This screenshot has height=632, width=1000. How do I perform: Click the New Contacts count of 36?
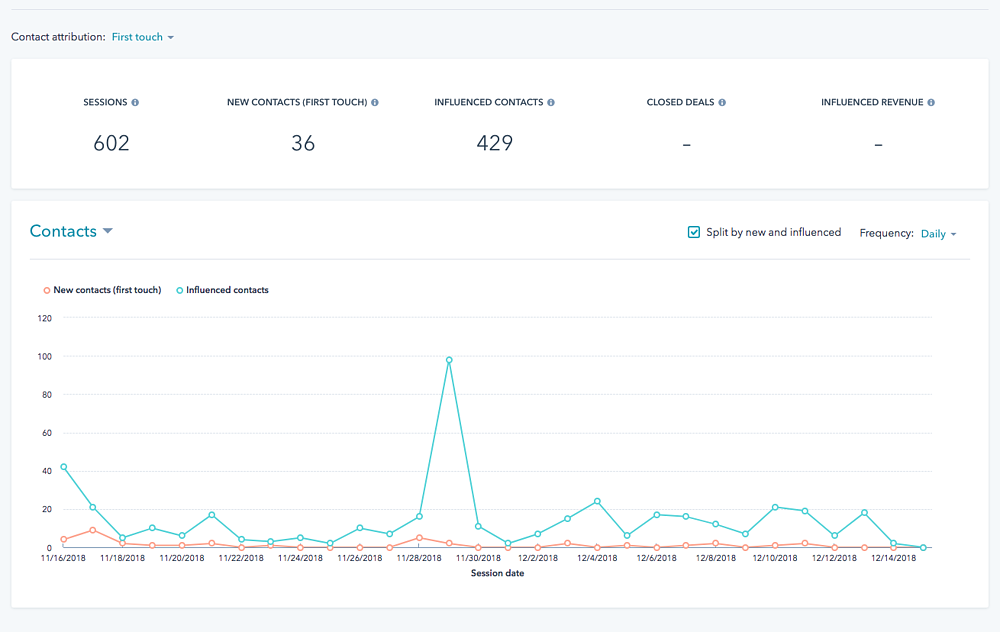[303, 143]
